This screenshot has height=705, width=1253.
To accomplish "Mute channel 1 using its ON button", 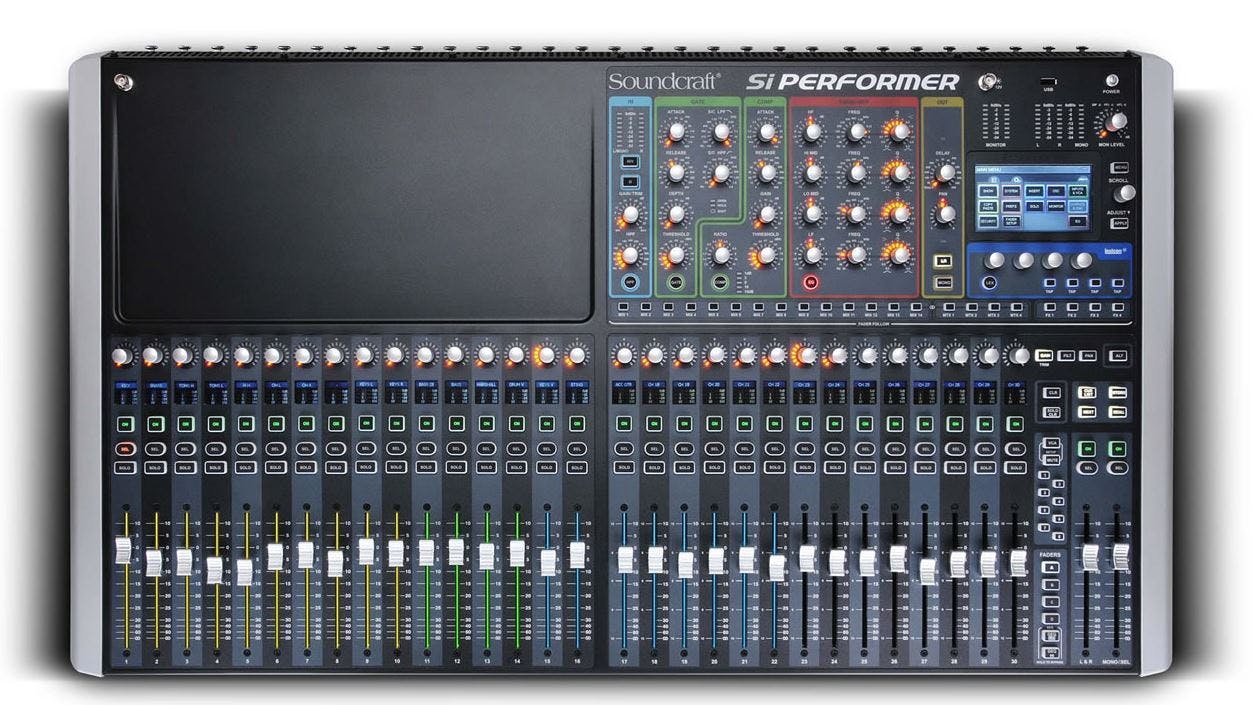I will 125,424.
